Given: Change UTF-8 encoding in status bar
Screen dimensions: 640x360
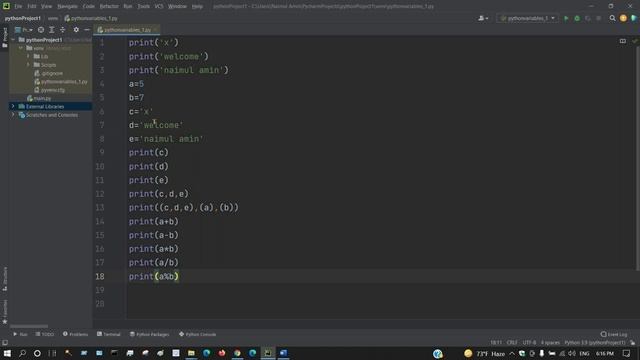Looking at the screenshot, I should point(529,342).
